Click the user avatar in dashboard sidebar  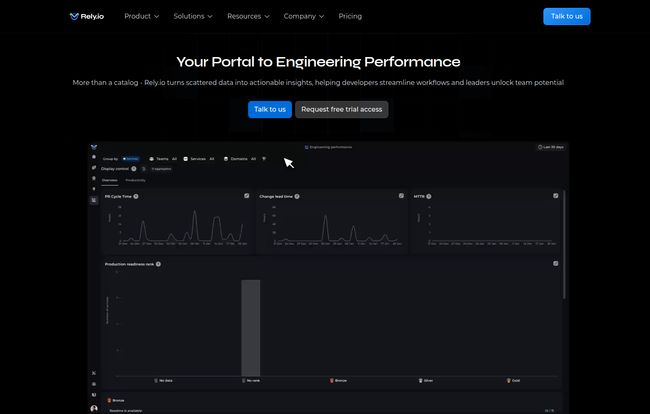tap(94, 409)
